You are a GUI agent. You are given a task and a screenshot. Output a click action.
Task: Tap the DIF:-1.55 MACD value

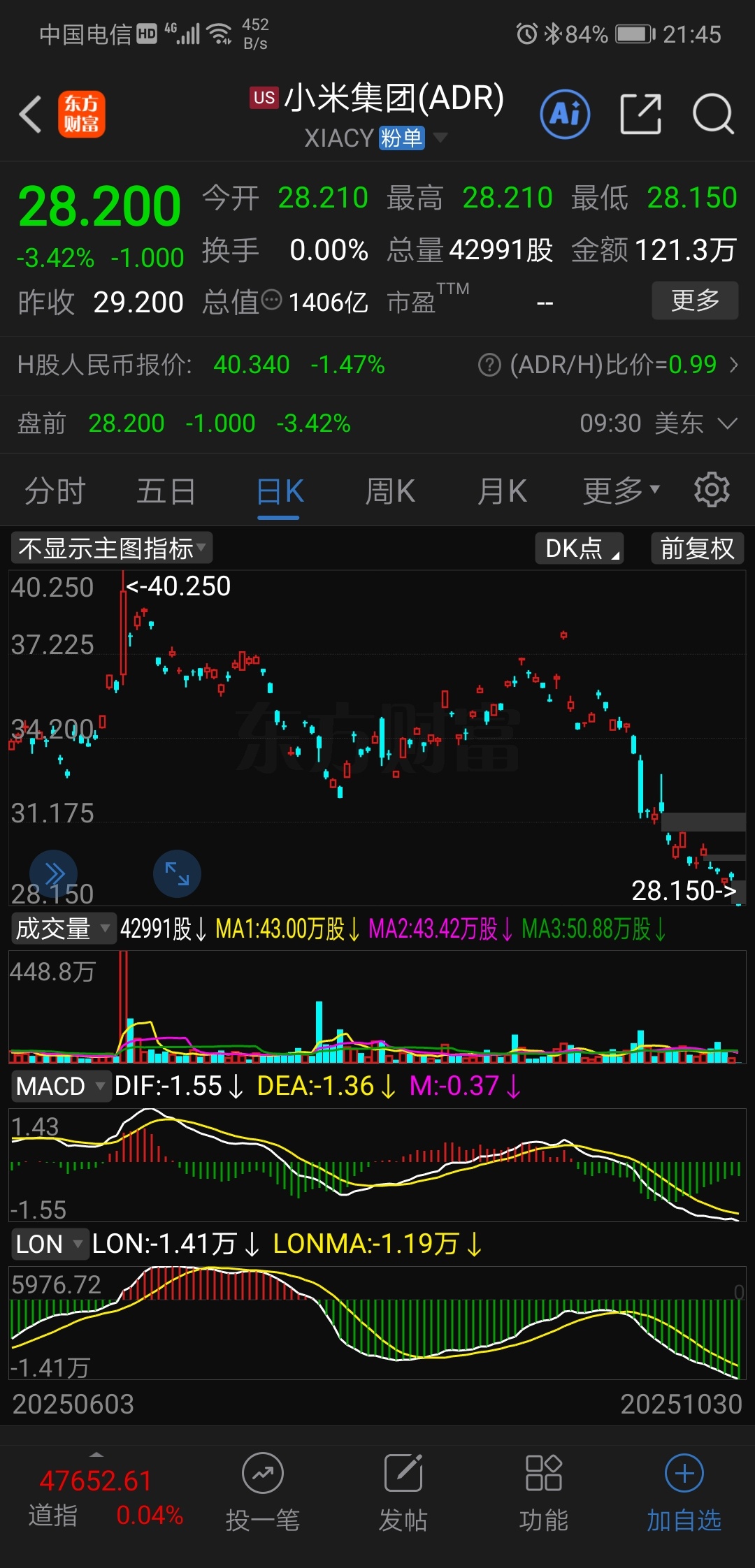click(178, 1087)
